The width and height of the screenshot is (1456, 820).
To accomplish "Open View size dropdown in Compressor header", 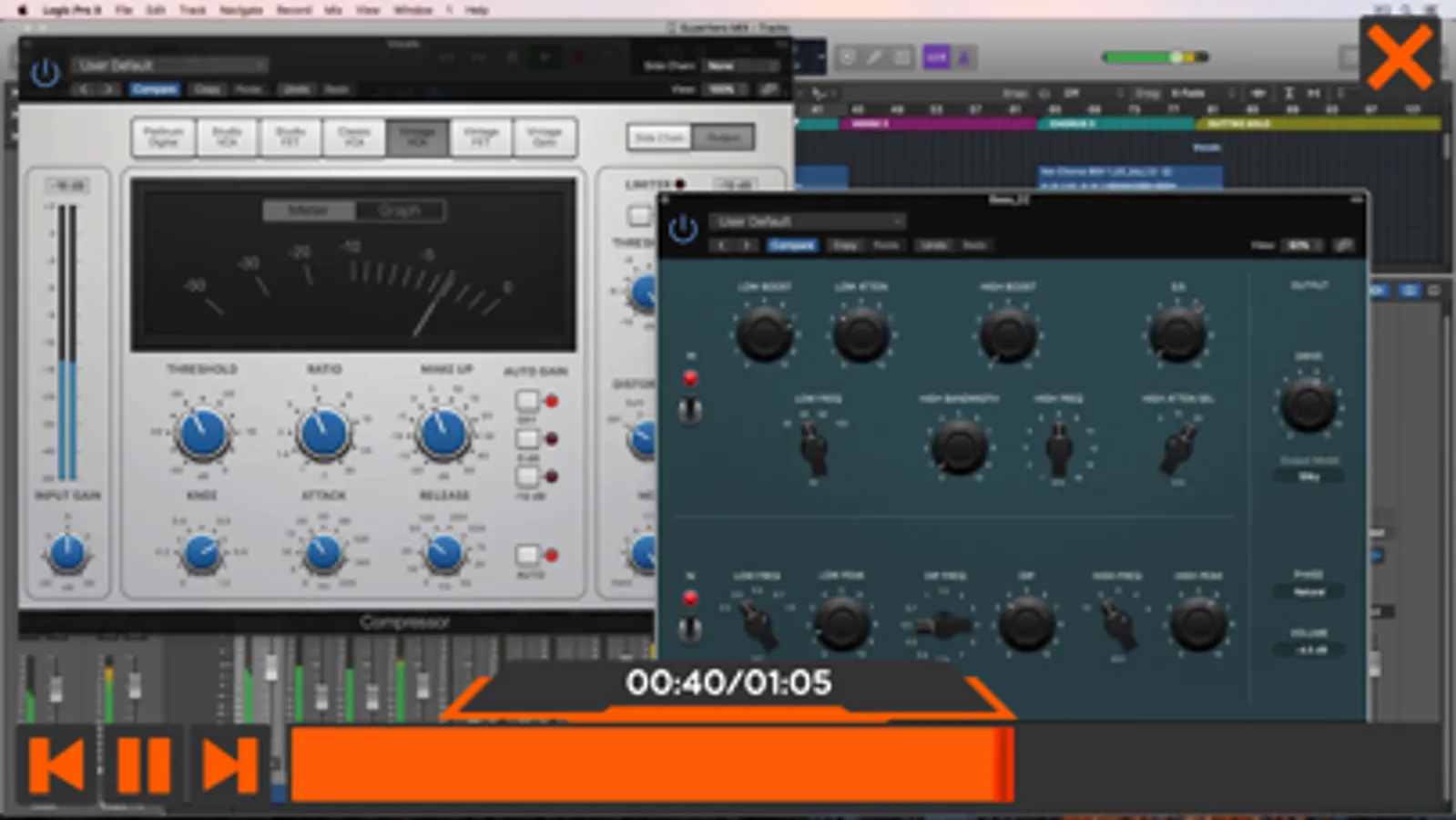I will point(727,89).
